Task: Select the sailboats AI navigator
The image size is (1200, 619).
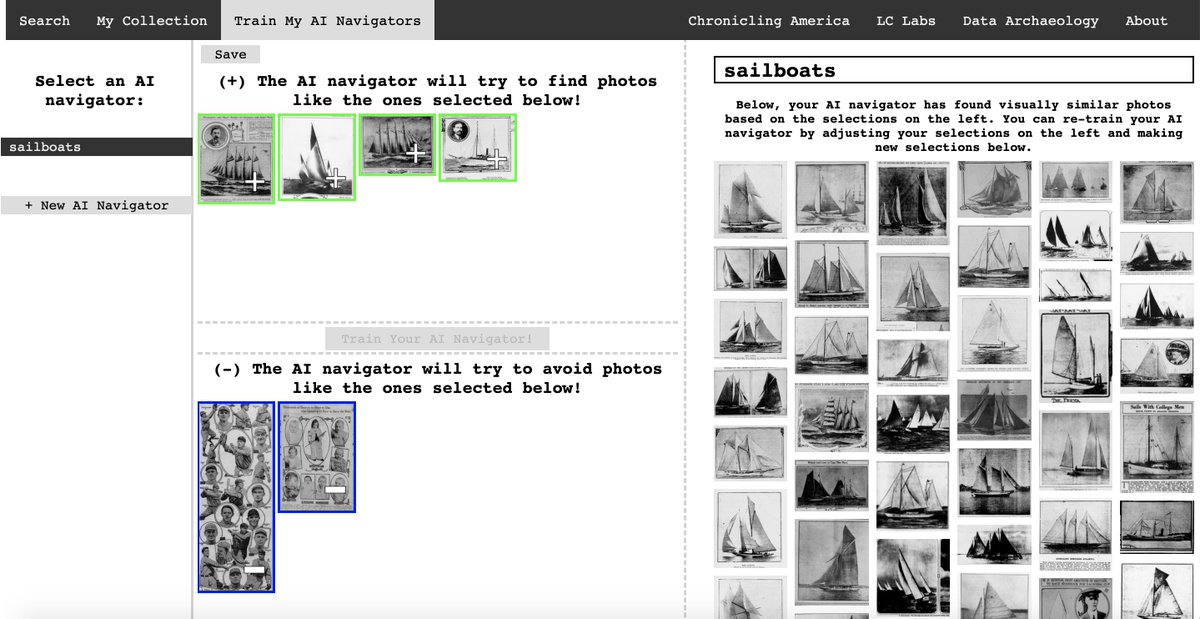Action: pyautogui.click(x=96, y=147)
